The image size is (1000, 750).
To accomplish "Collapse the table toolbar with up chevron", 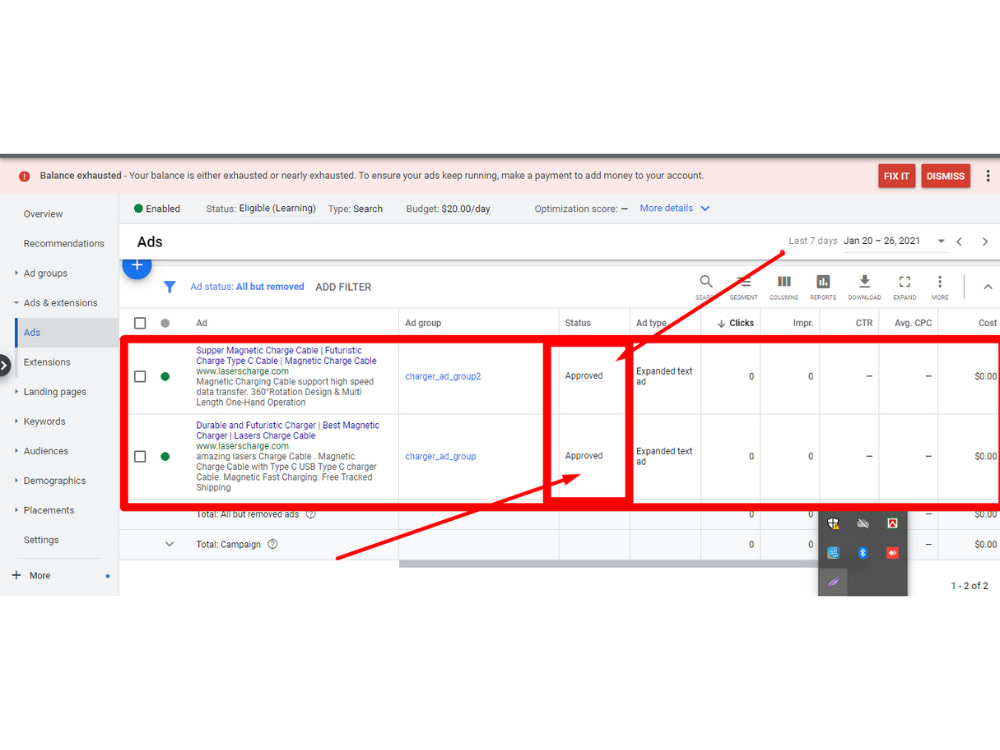I will pyautogui.click(x=987, y=287).
